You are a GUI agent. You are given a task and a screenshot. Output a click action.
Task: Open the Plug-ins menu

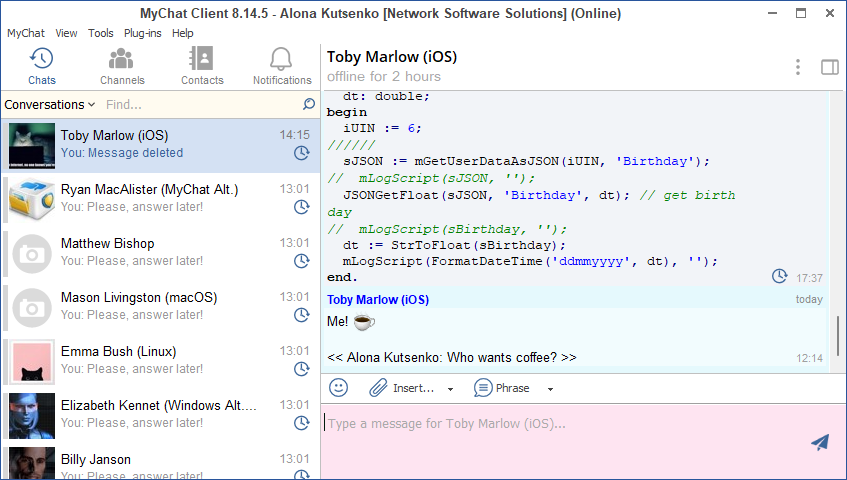143,33
